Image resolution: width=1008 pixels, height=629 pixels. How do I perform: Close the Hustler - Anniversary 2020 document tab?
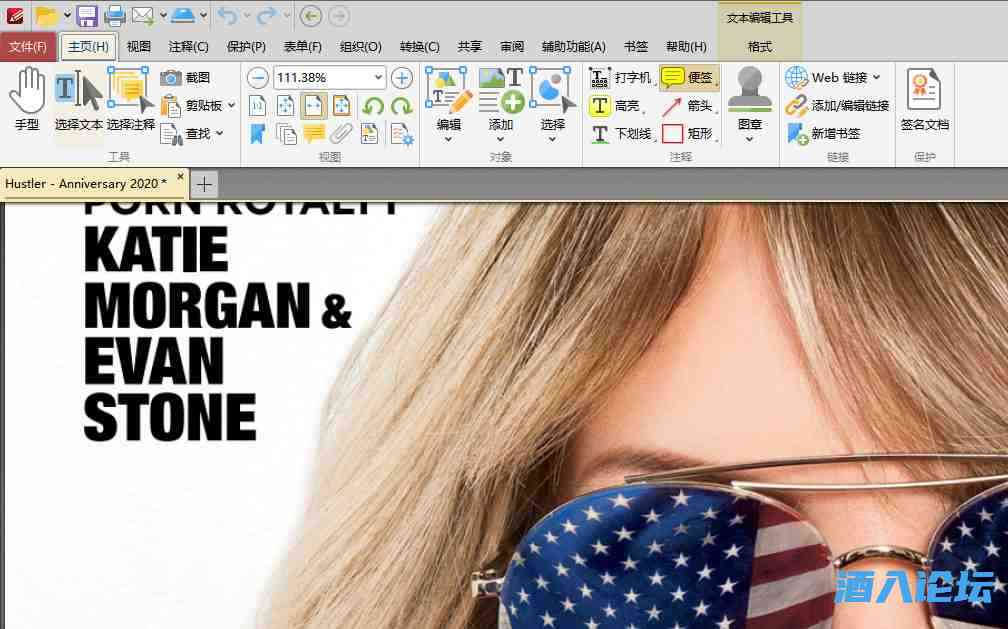pos(180,176)
